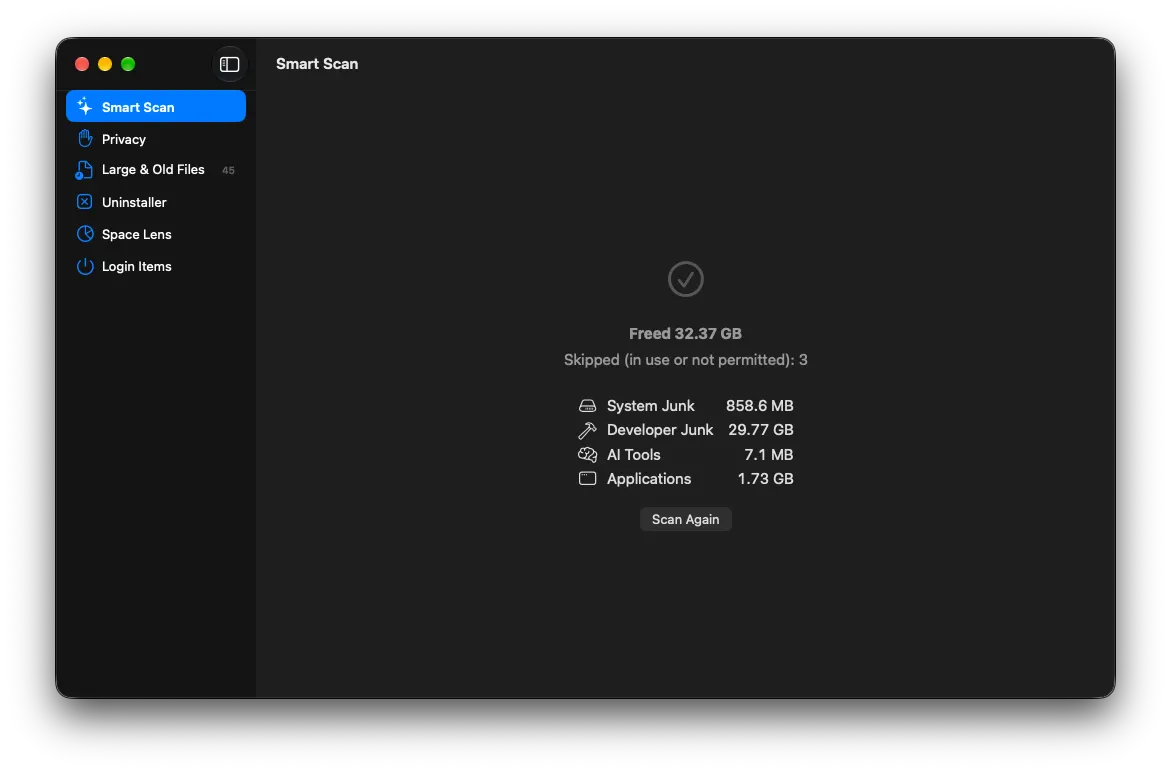Close the window with red button
This screenshot has width=1171, height=772.
[x=82, y=64]
